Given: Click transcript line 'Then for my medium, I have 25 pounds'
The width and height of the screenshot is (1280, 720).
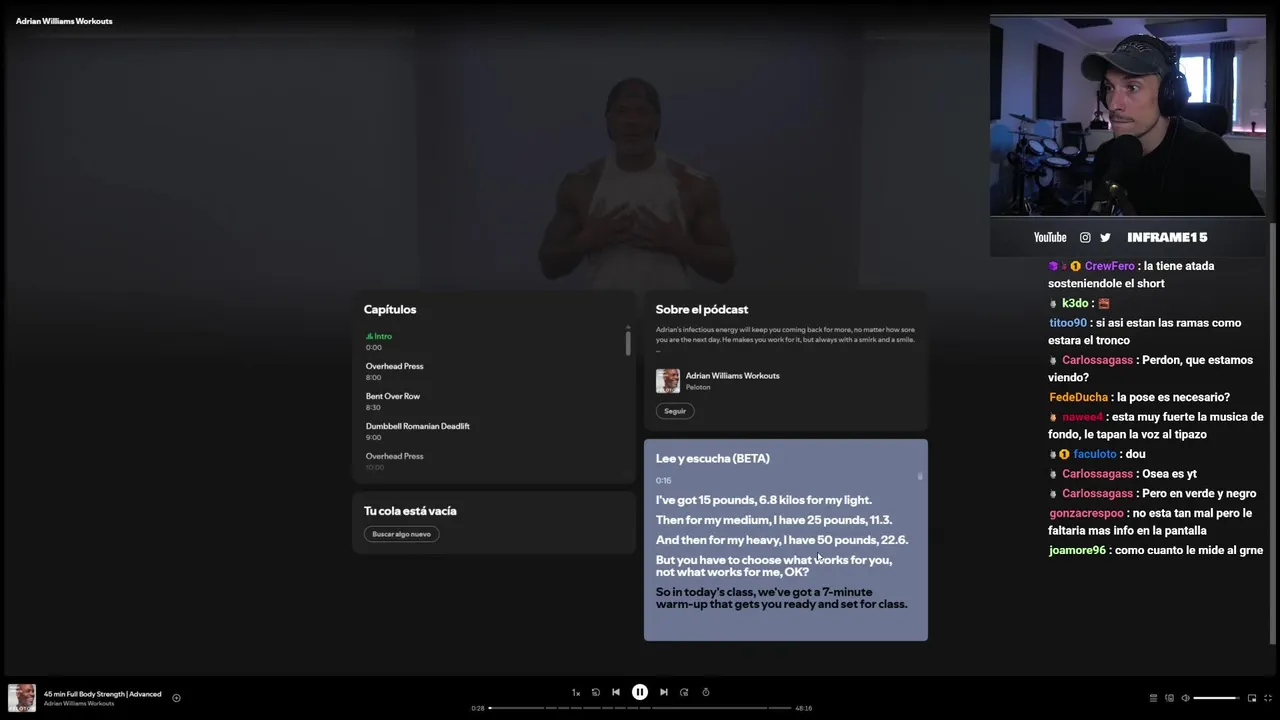Looking at the screenshot, I should click(x=774, y=520).
